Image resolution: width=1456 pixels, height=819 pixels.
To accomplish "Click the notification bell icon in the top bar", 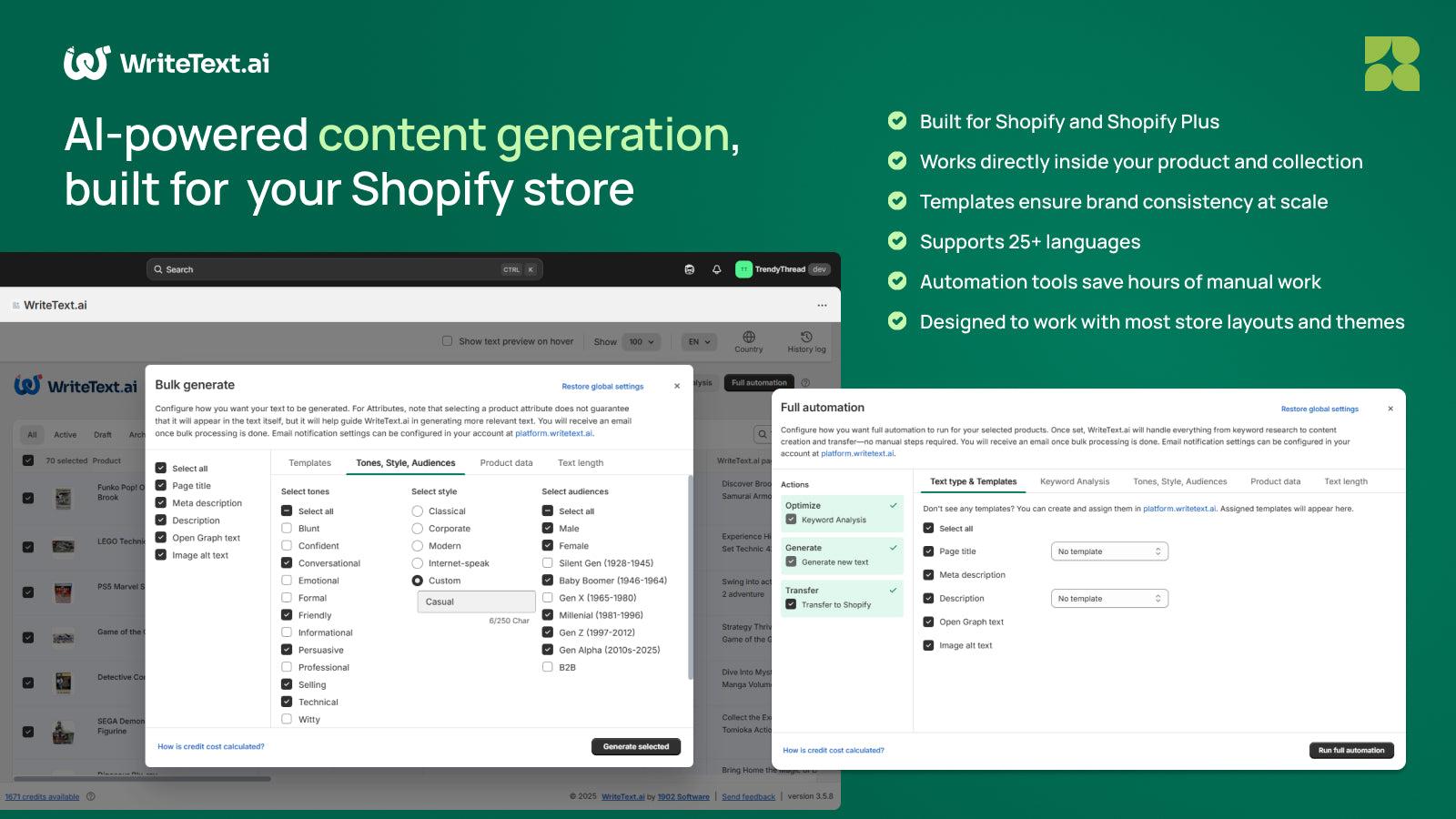I will click(715, 269).
